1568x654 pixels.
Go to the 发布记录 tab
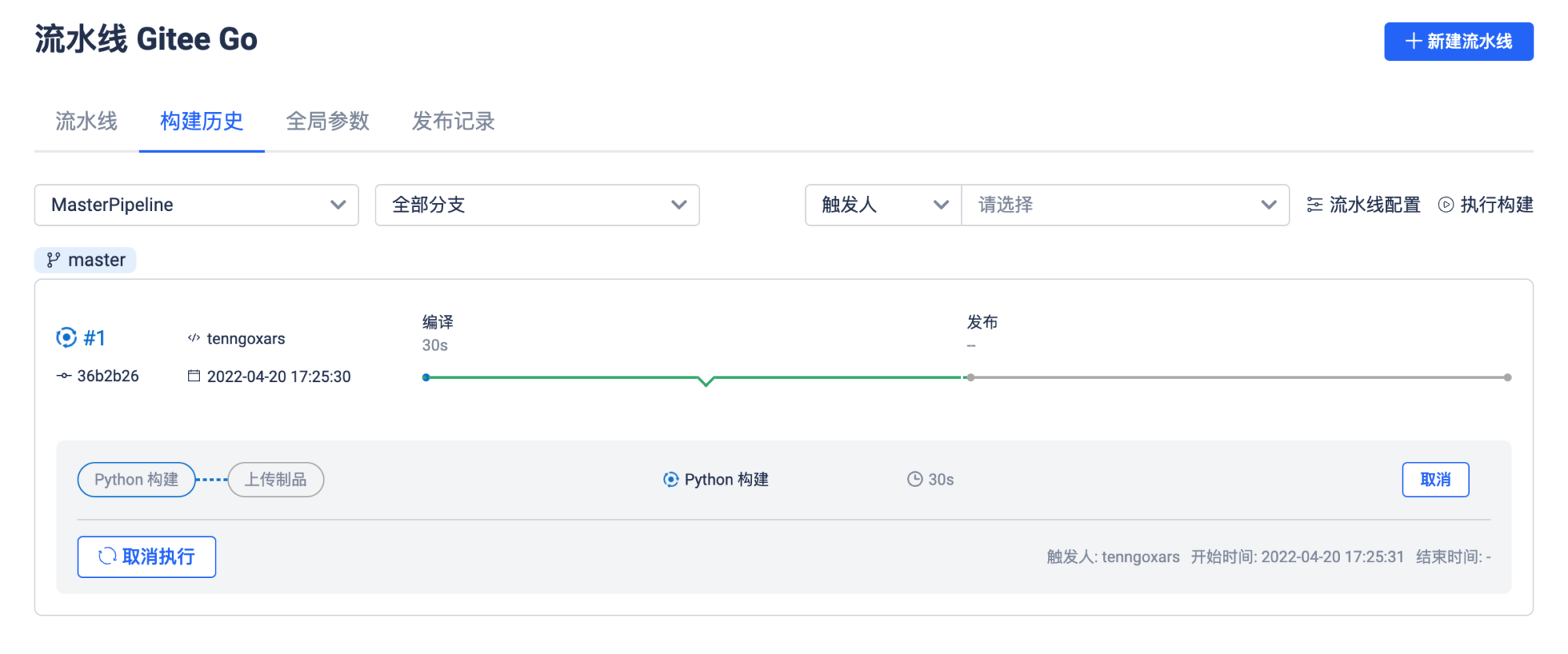(x=453, y=122)
